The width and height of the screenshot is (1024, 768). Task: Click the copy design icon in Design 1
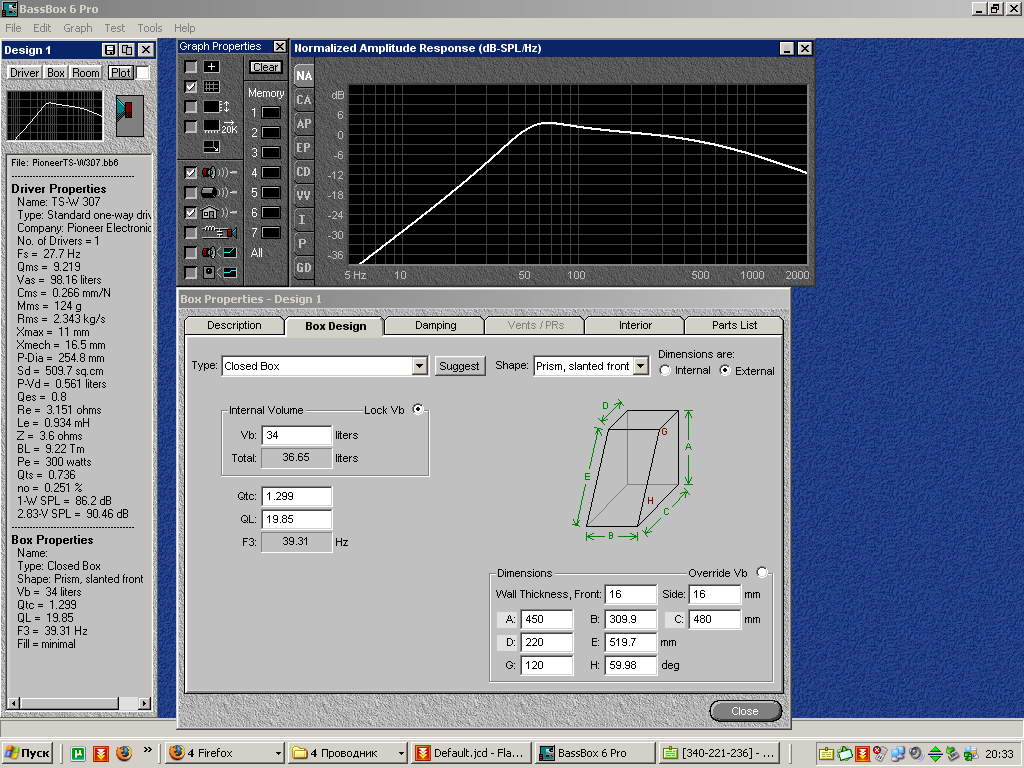coord(127,50)
